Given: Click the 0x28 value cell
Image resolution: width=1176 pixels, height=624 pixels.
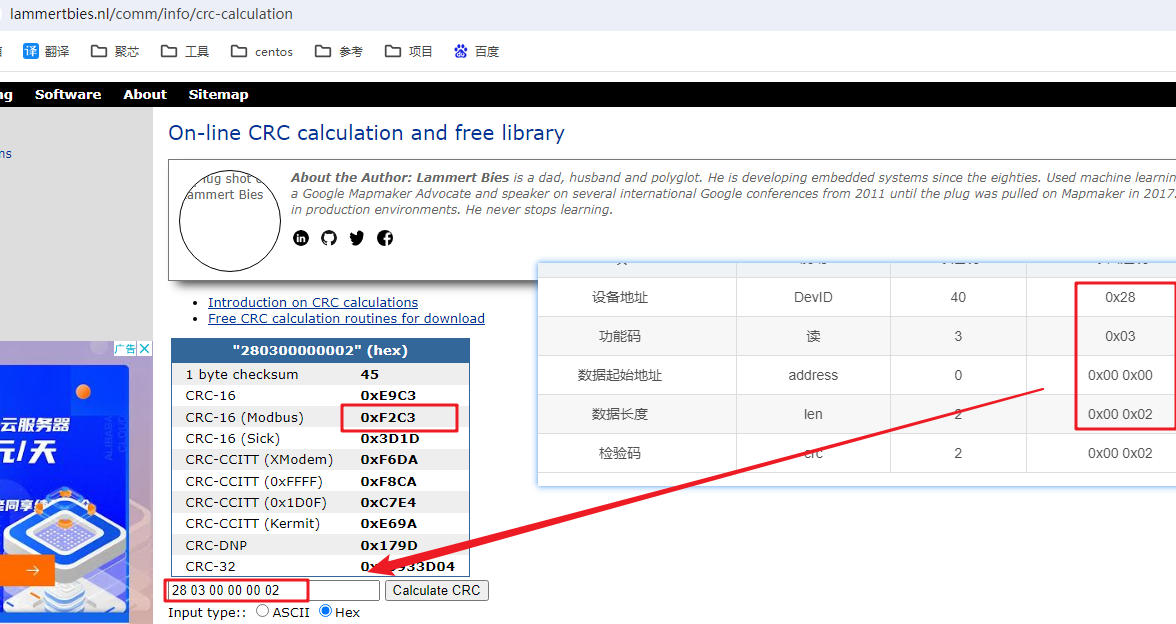Looking at the screenshot, I should coord(1120,297).
